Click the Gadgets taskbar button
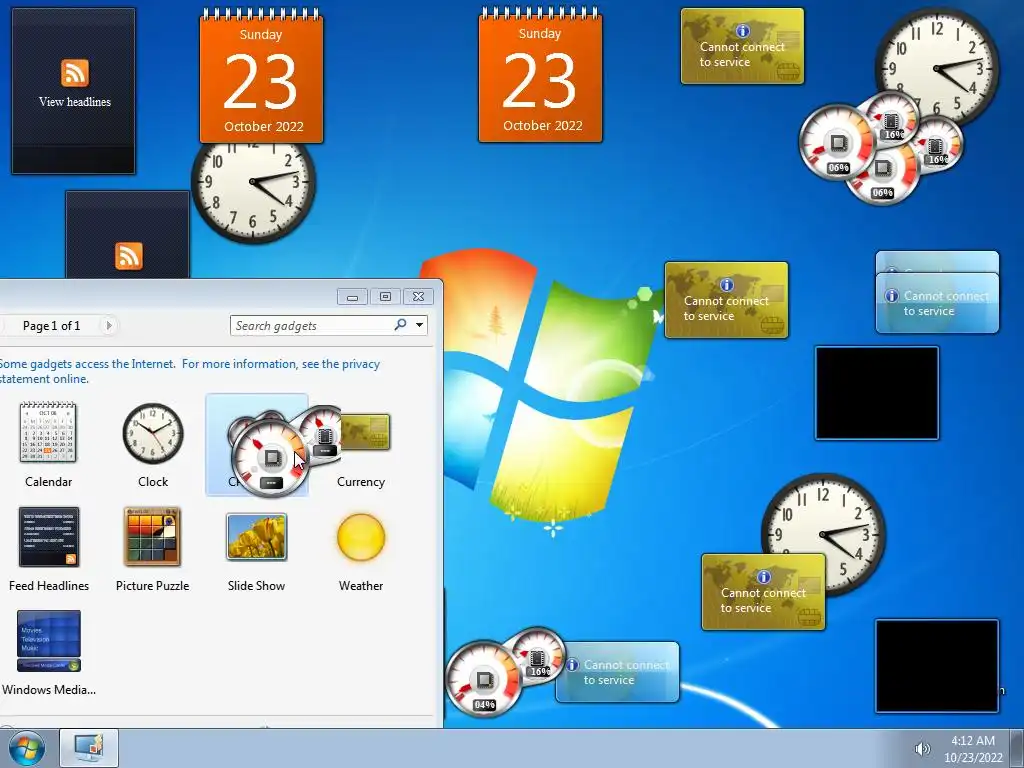1024x768 pixels. click(x=89, y=748)
